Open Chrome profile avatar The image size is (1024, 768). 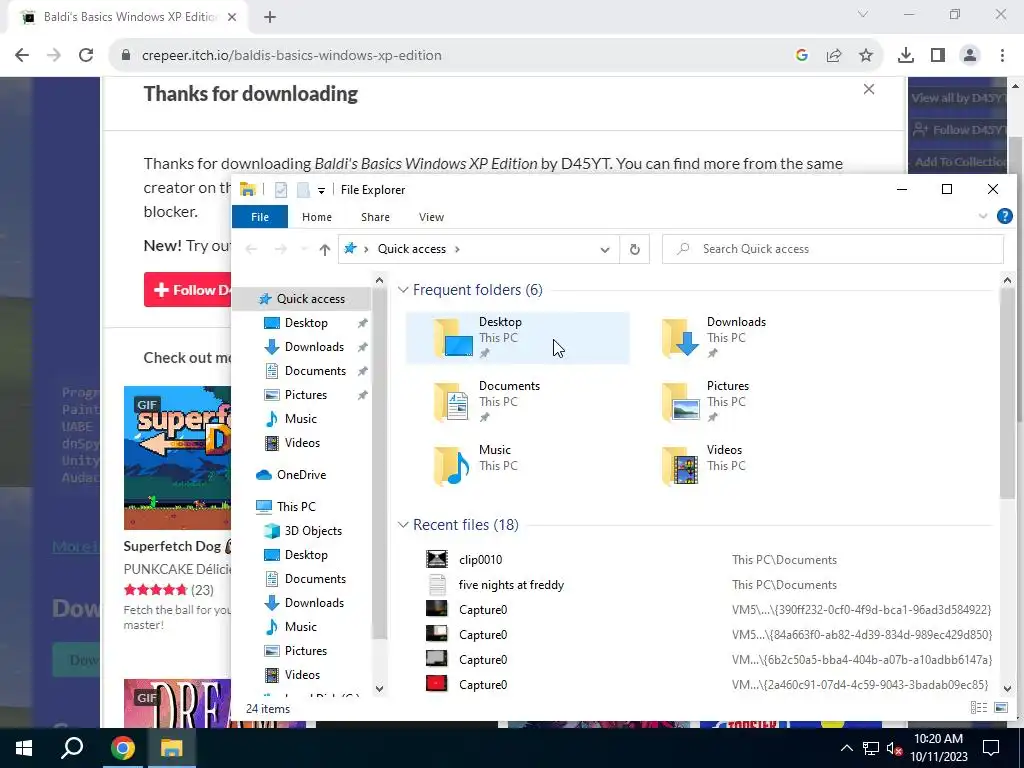(x=970, y=56)
